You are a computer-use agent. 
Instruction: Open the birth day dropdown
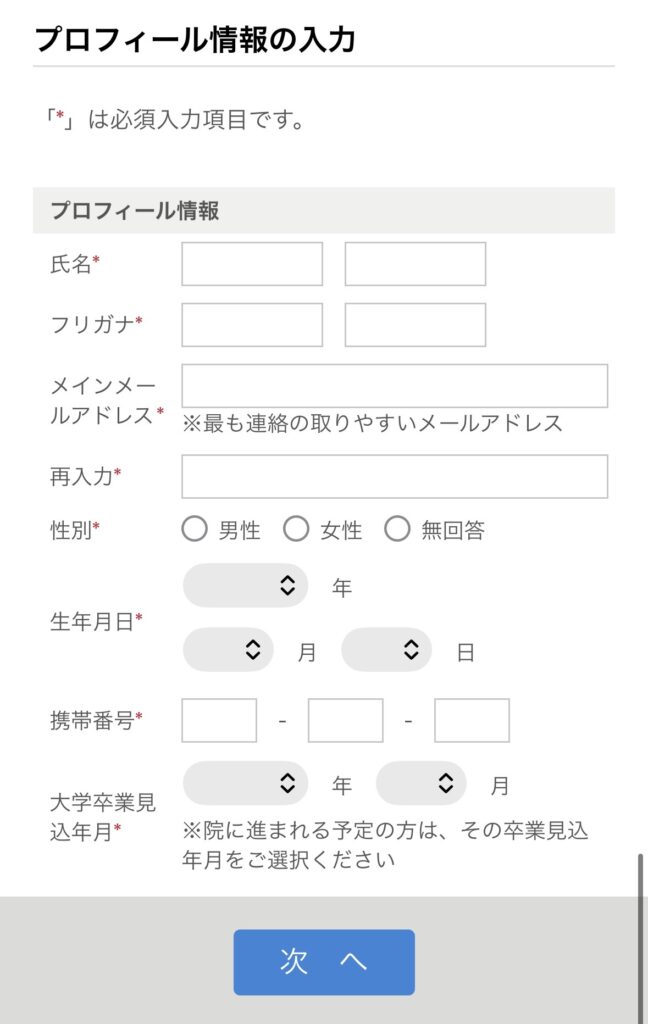tap(386, 650)
